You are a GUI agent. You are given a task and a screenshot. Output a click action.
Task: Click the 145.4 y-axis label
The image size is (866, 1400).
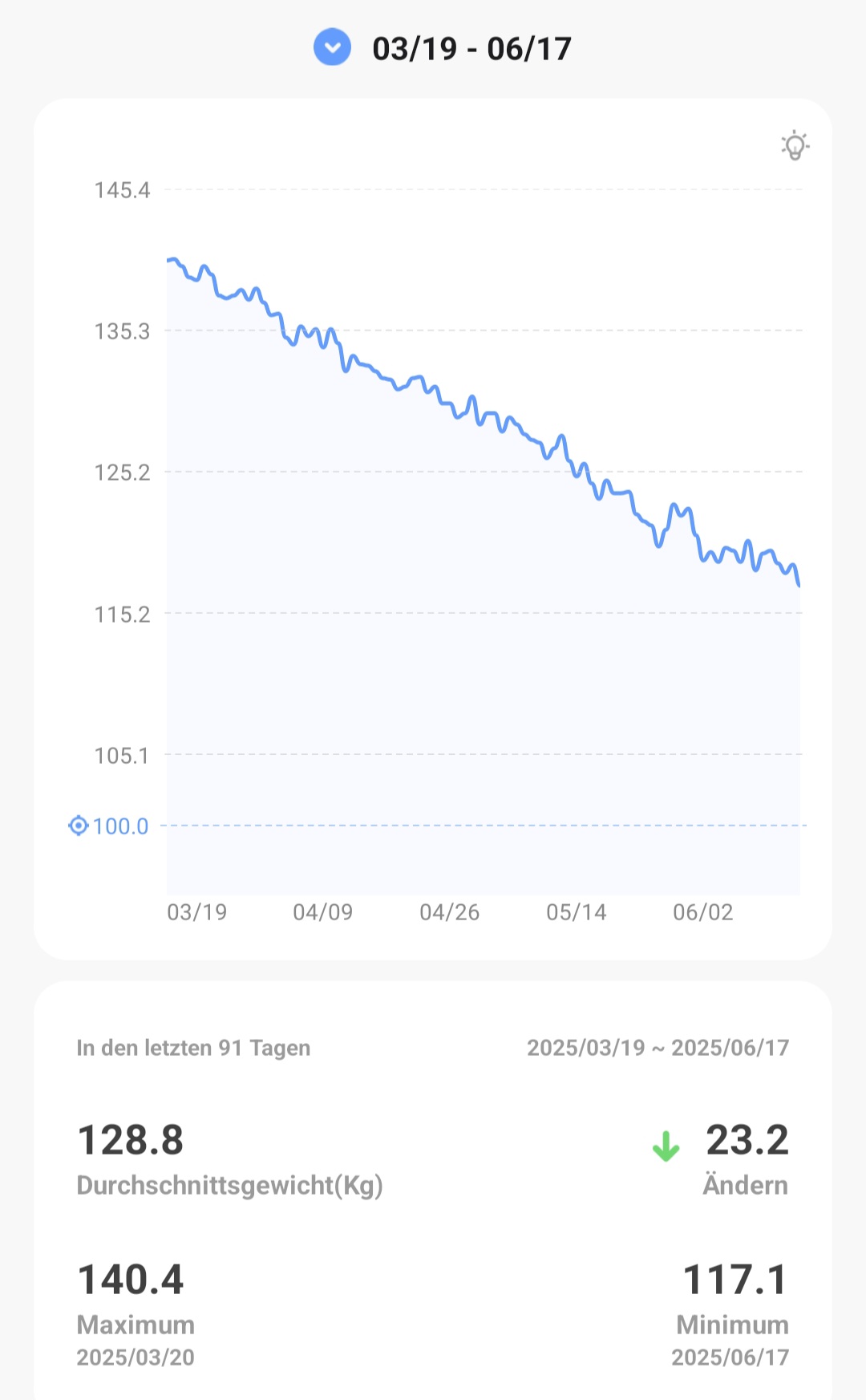pos(122,190)
